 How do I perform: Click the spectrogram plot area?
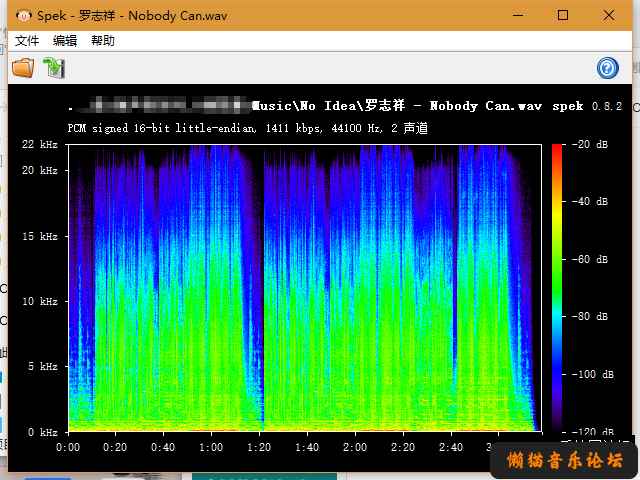pyautogui.click(x=305, y=288)
